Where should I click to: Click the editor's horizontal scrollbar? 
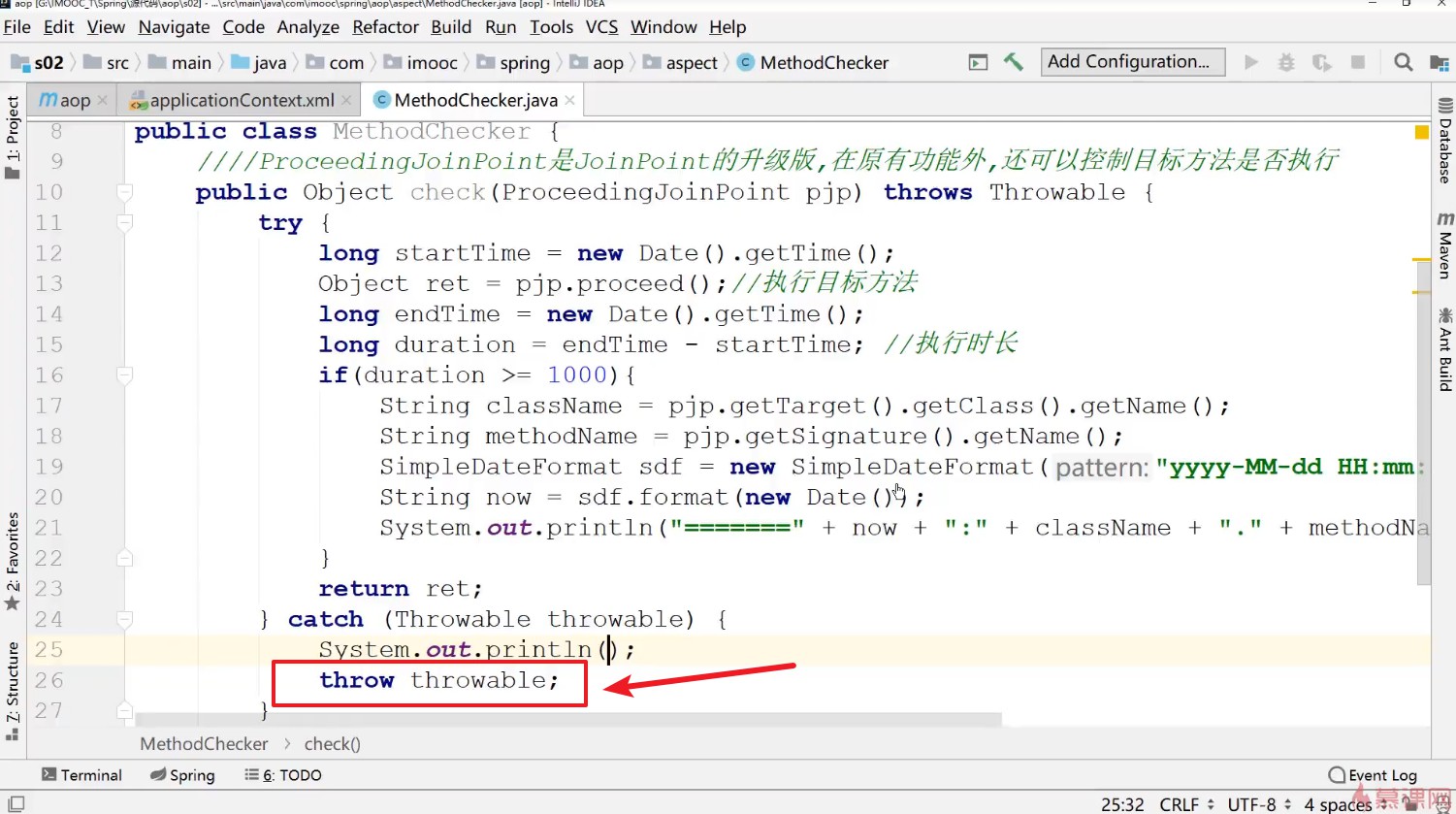(x=568, y=720)
